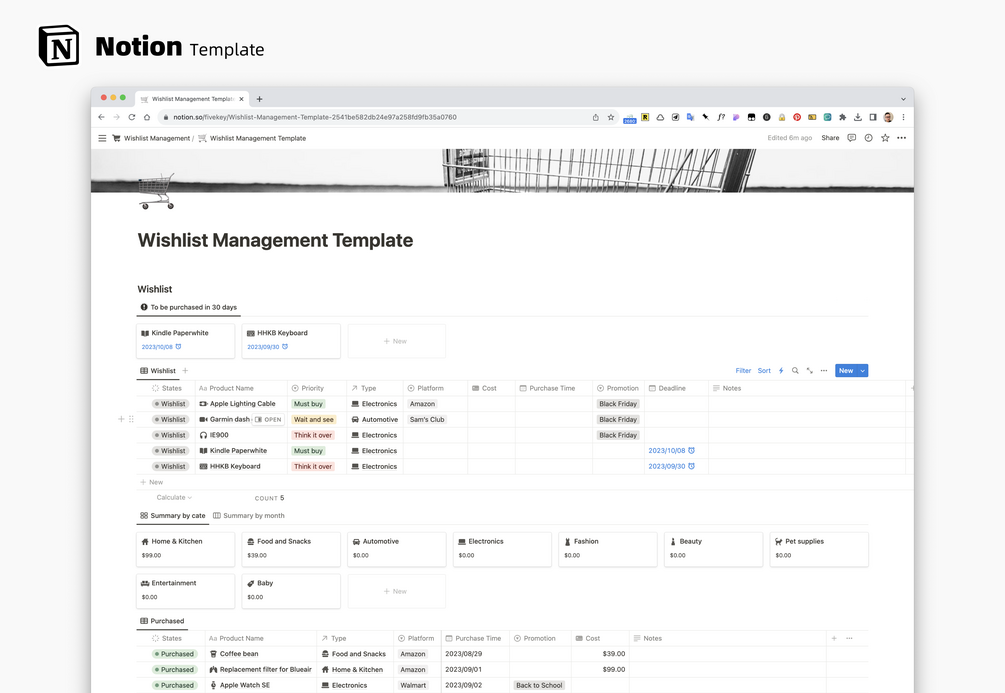The image size is (1005, 693).
Task: Select the Summary by cate tab
Action: [172, 515]
